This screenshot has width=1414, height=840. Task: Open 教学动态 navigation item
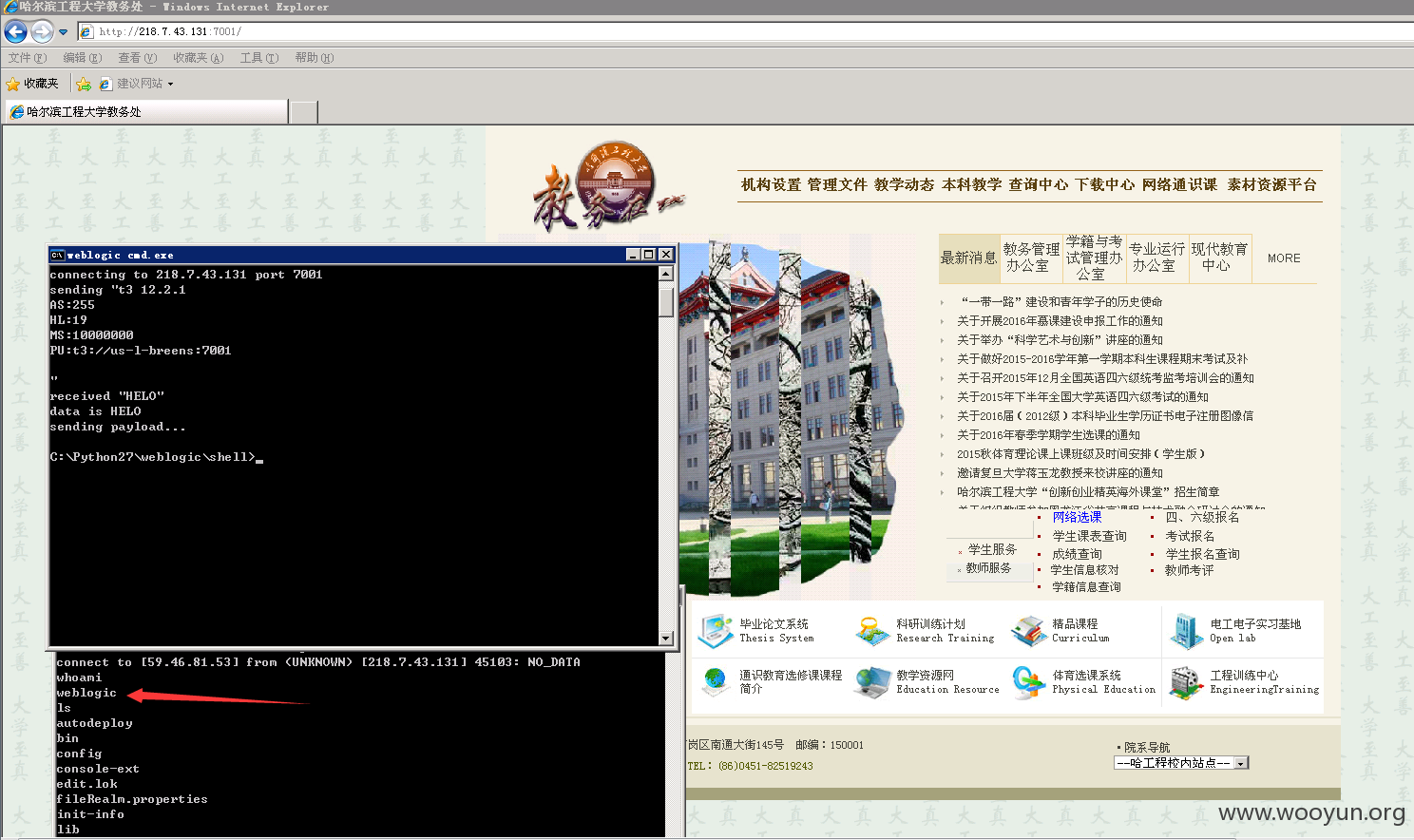click(904, 184)
